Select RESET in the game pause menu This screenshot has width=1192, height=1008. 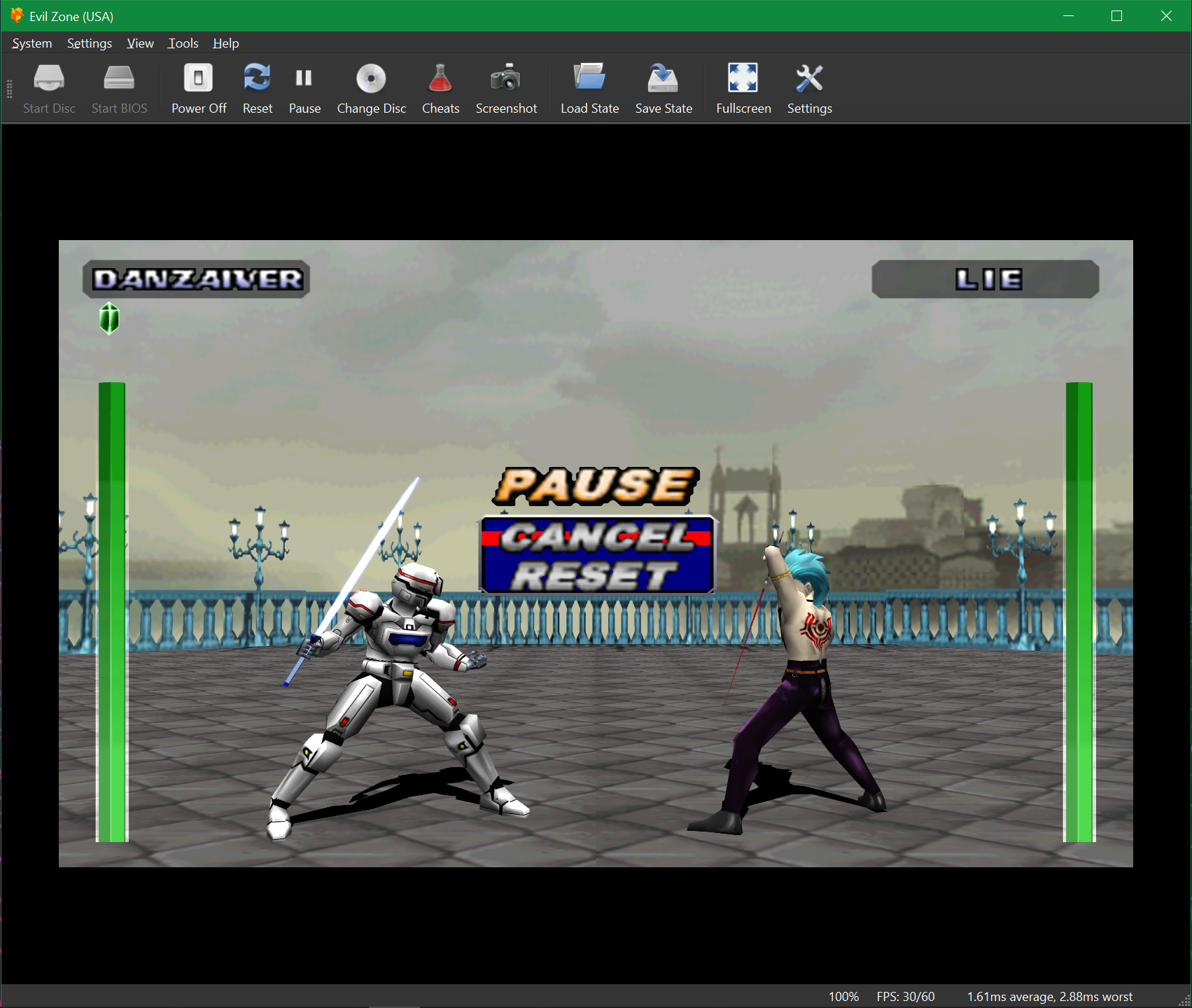pos(594,575)
